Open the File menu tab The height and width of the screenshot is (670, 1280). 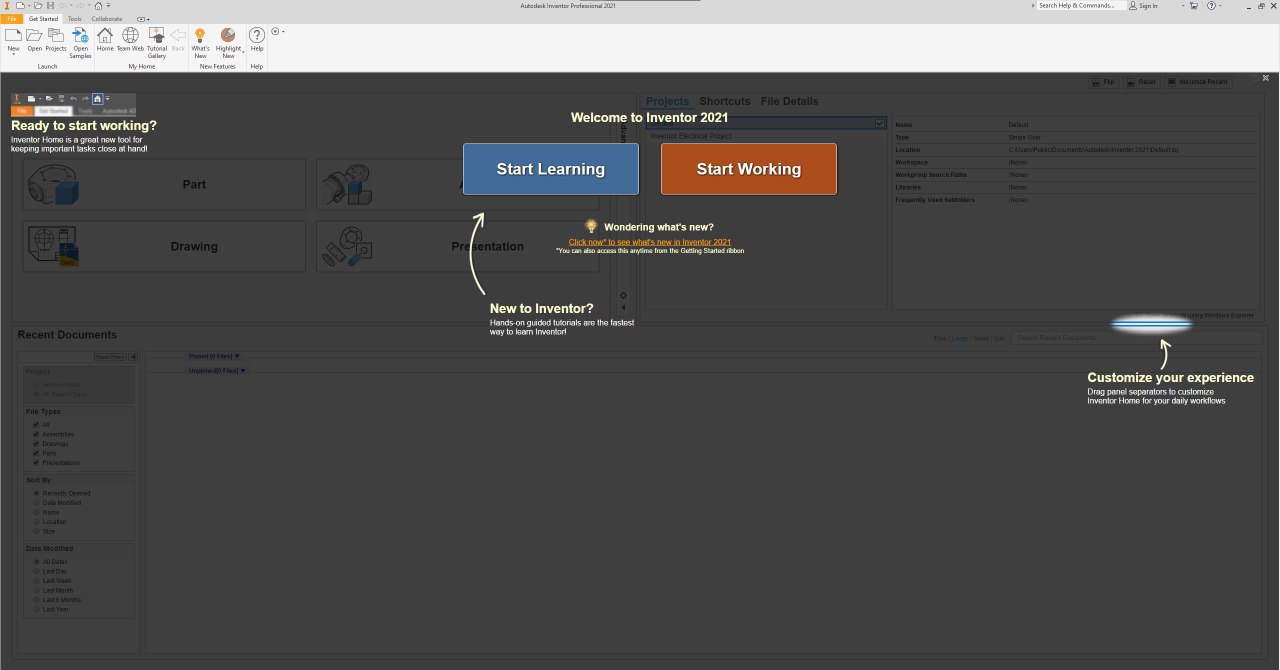click(11, 18)
